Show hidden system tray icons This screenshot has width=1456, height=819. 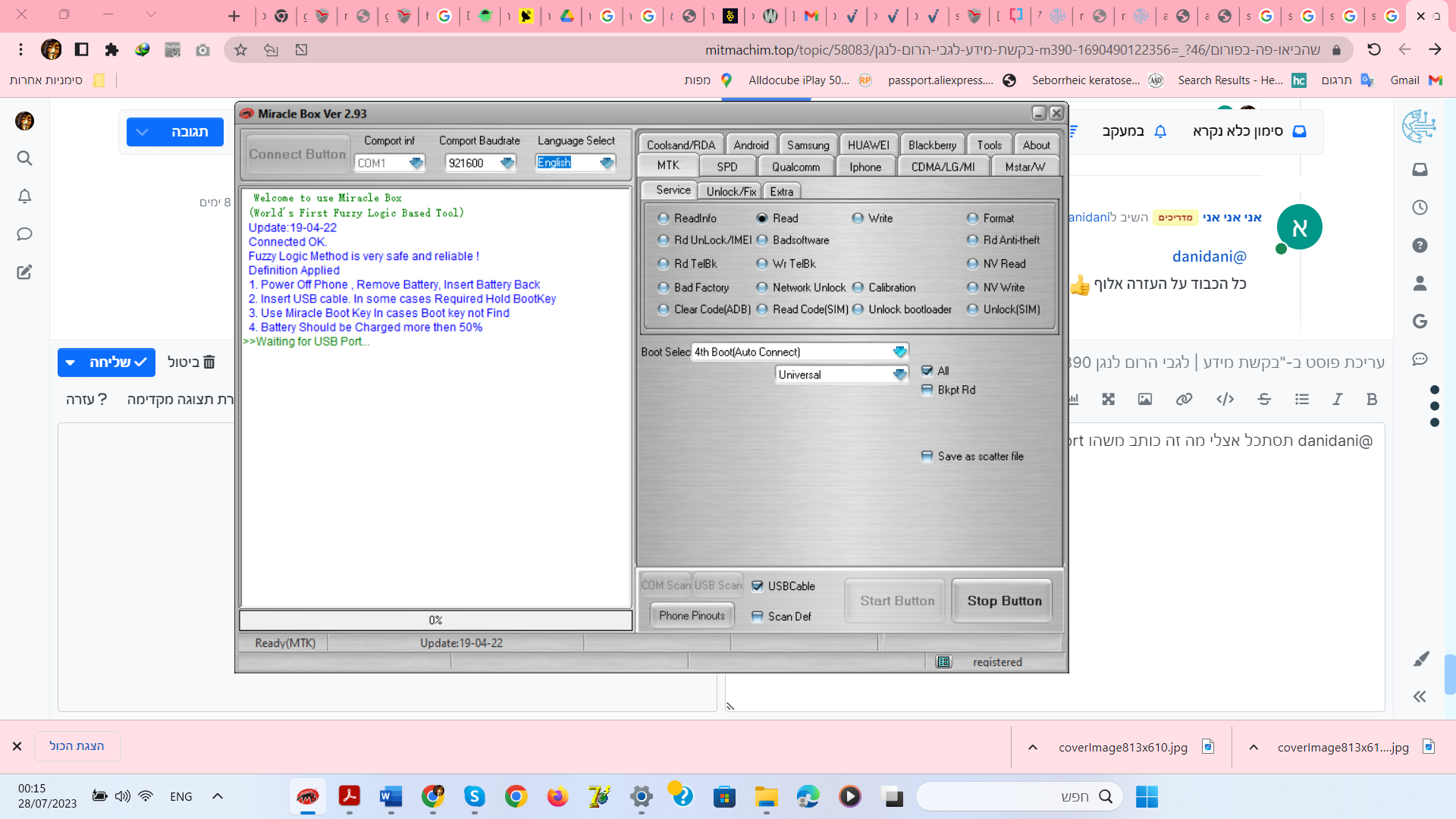pos(218,796)
